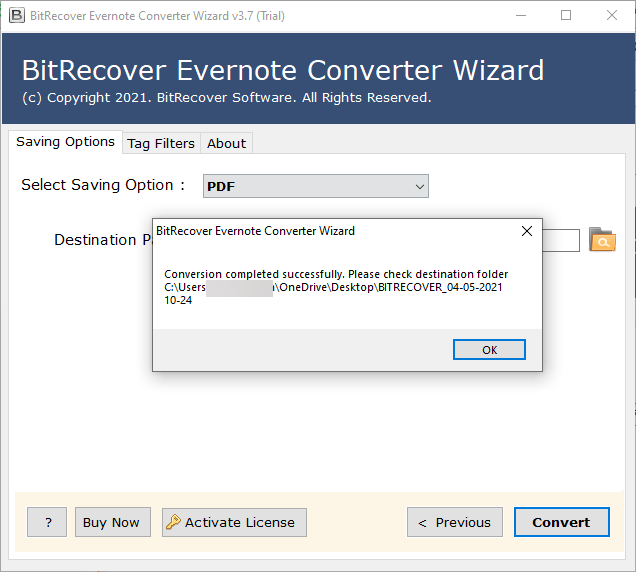Open the About tab
Image resolution: width=636 pixels, height=572 pixels.
tap(226, 143)
